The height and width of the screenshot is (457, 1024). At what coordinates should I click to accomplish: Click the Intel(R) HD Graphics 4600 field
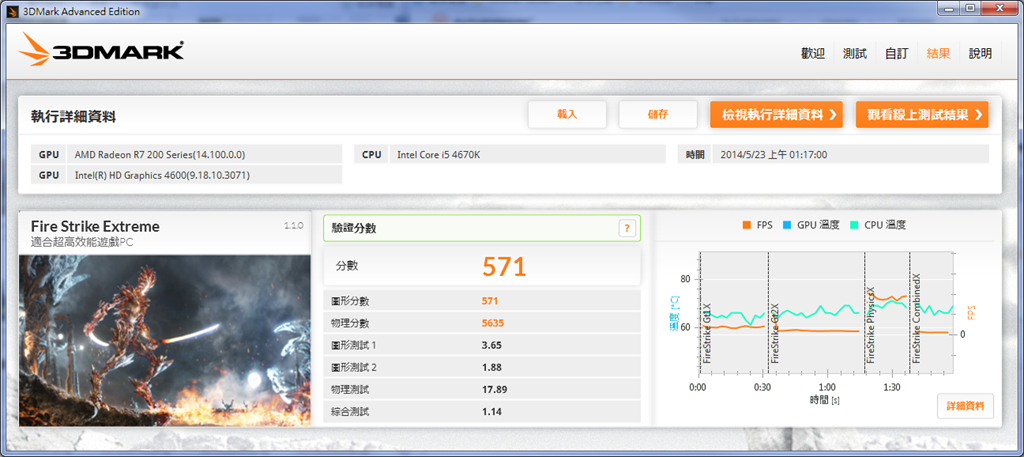(204, 175)
